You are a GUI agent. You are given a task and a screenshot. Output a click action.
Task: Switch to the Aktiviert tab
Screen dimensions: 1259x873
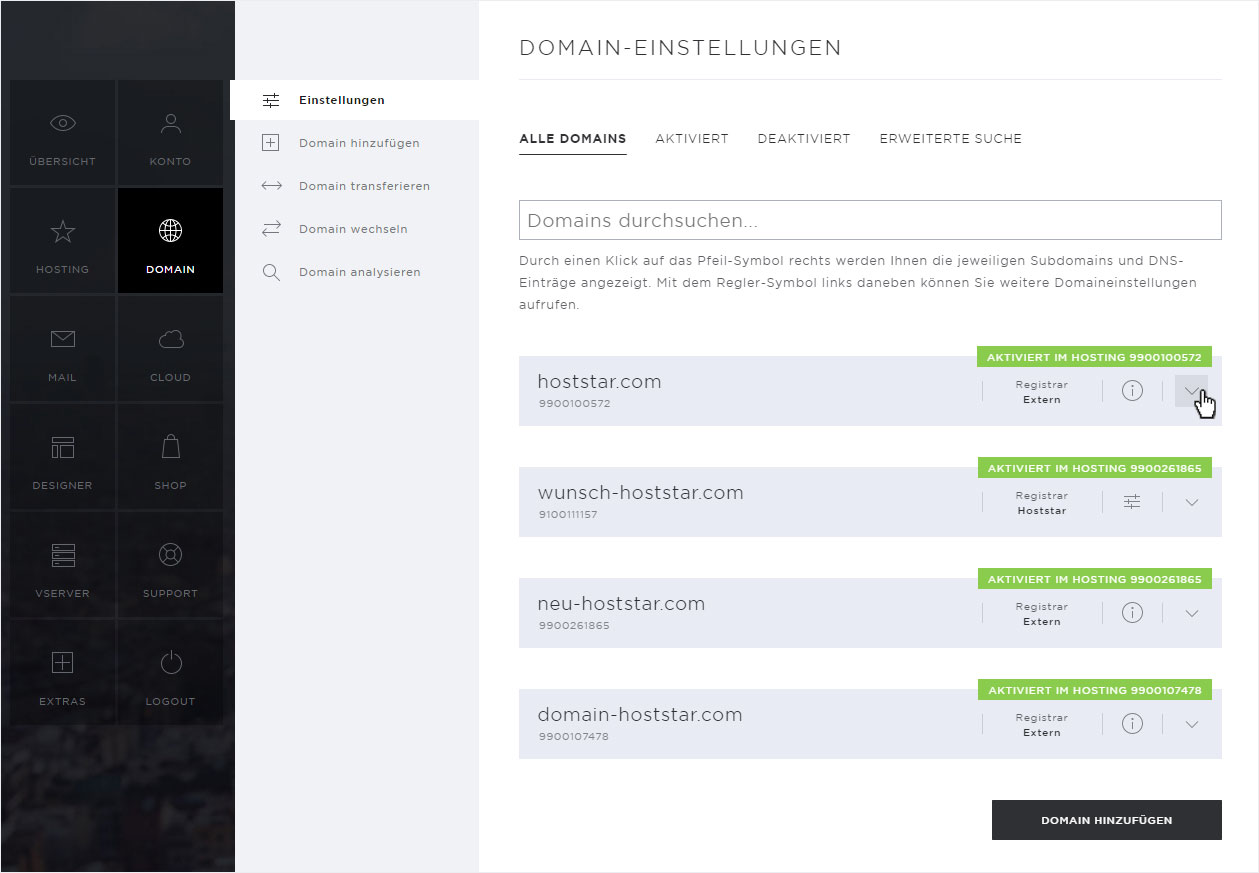coord(692,139)
